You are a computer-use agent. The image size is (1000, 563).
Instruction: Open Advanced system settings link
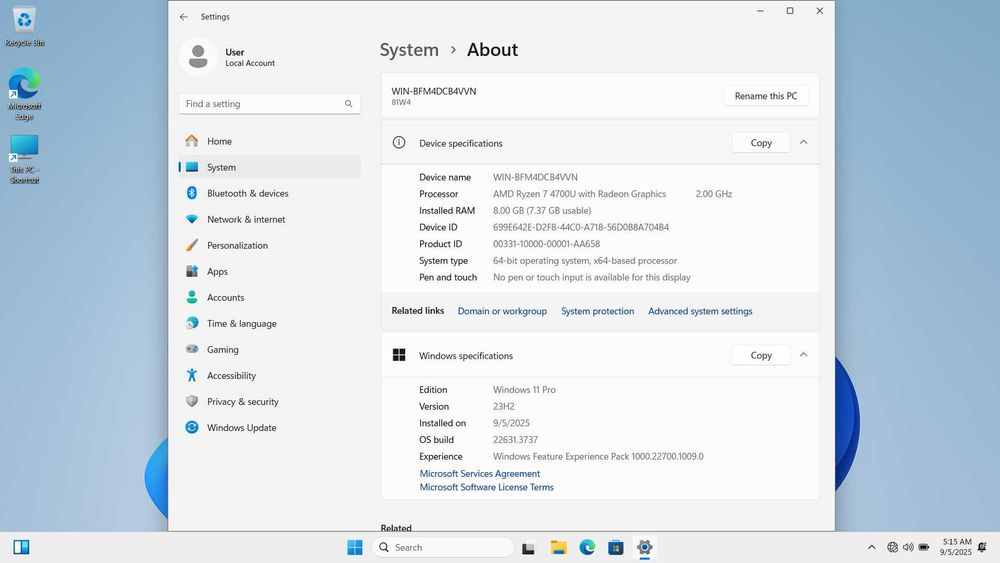pyautogui.click(x=700, y=311)
